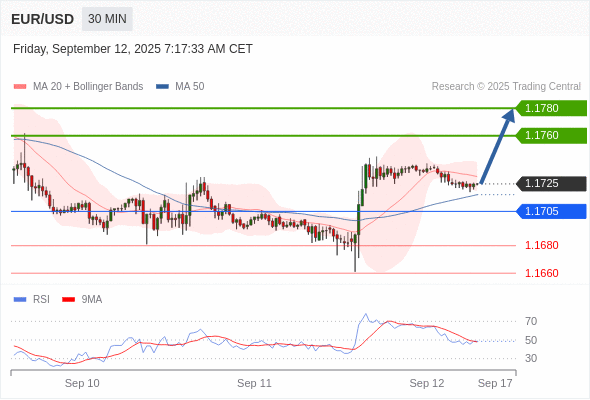Select the blue MA 50 legend swatch
The width and height of the screenshot is (590, 400).
(x=162, y=87)
